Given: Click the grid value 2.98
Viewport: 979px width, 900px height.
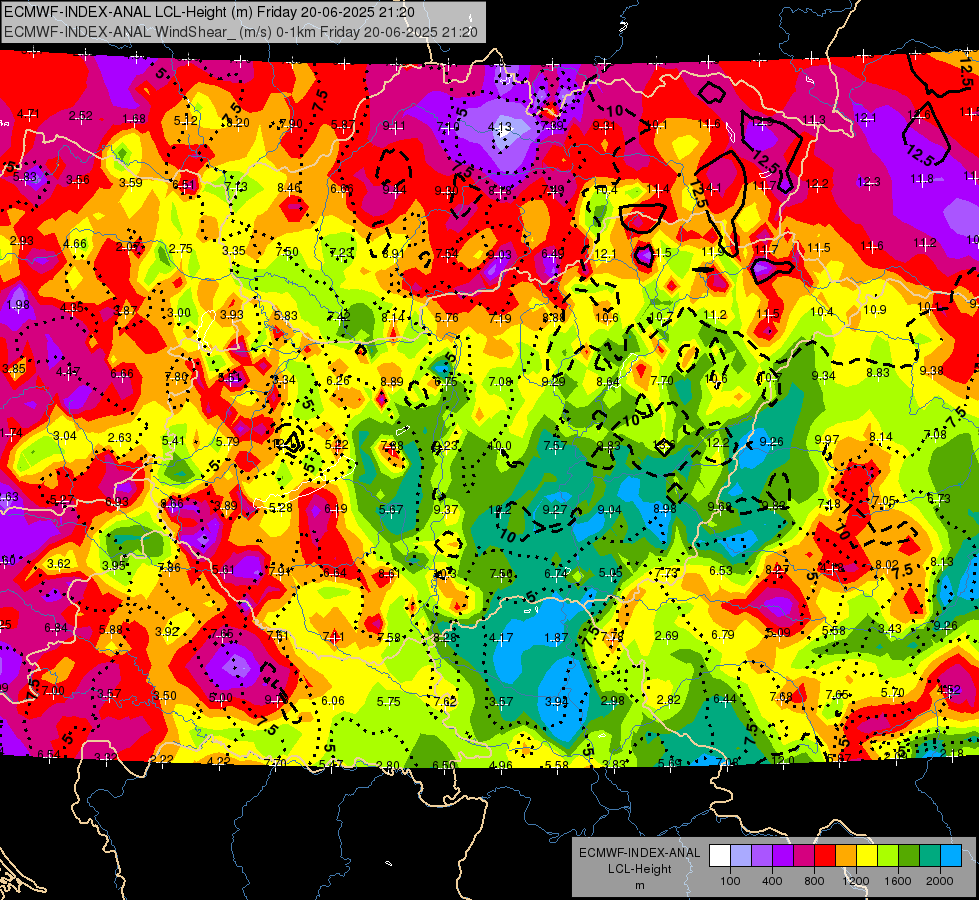Looking at the screenshot, I should coord(612,701).
